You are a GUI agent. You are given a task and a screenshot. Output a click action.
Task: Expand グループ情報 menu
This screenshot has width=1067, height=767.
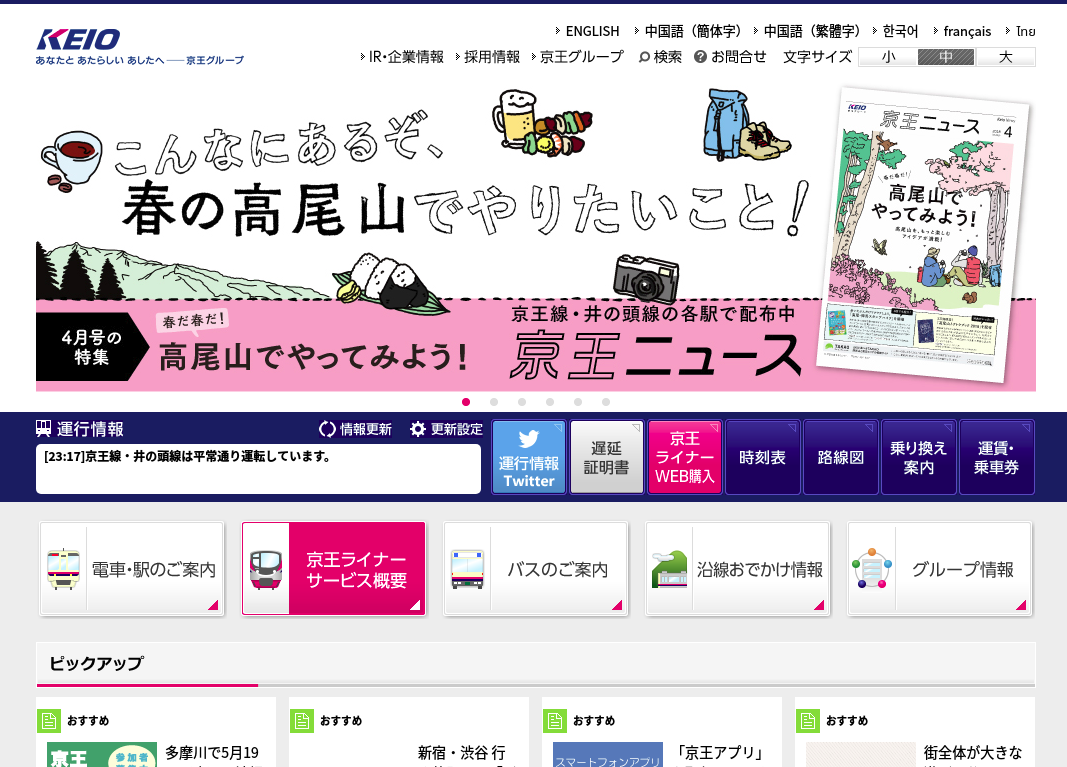[x=940, y=569]
